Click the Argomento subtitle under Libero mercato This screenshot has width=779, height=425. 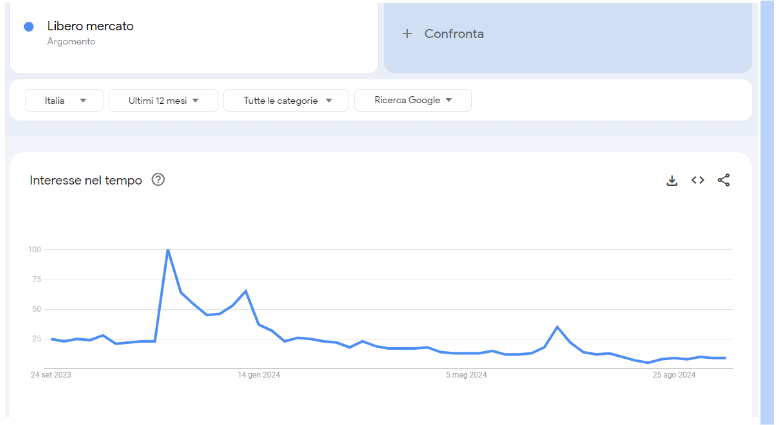pos(71,42)
